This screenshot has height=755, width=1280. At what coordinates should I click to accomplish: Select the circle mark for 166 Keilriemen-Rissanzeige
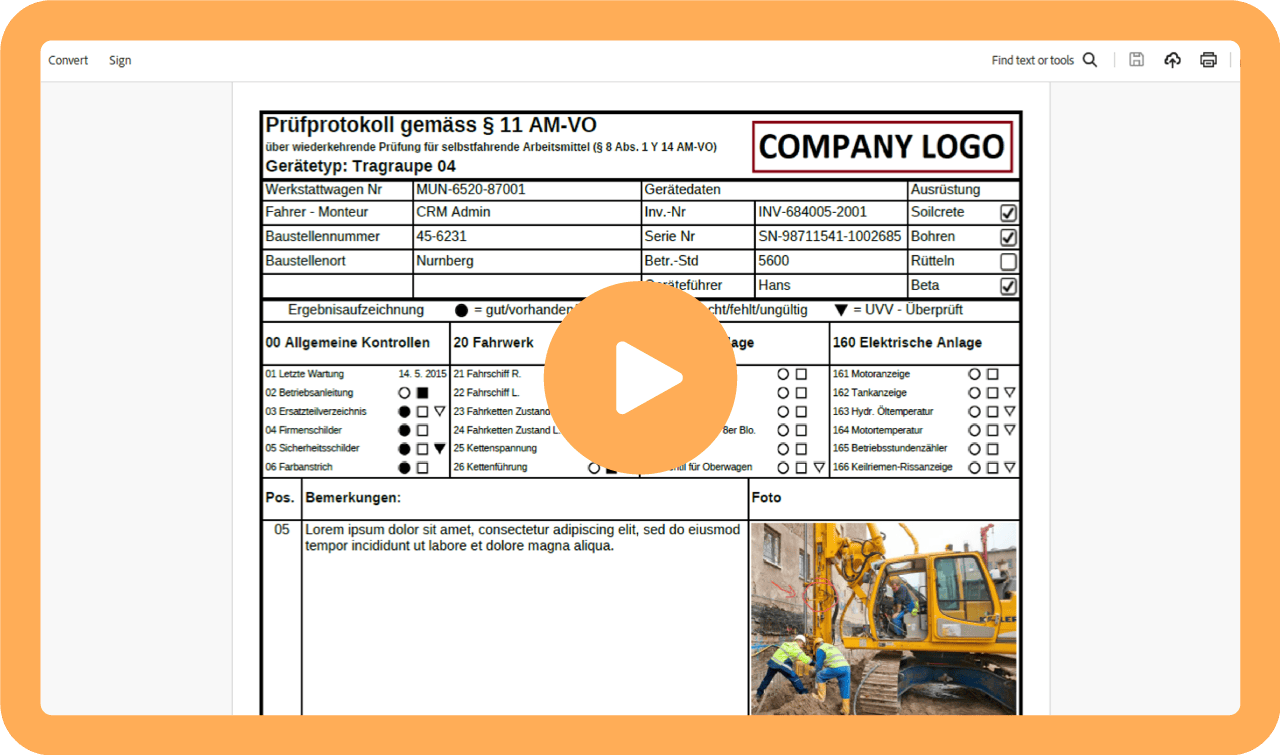pos(974,467)
